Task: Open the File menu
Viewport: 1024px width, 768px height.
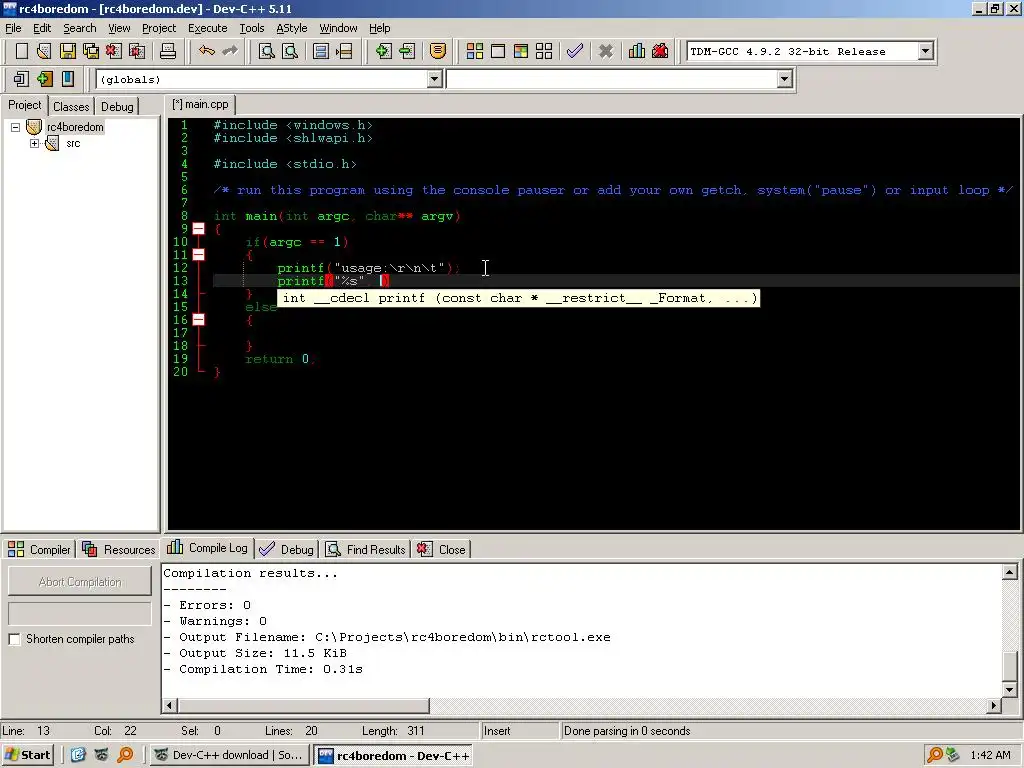Action: 13,28
